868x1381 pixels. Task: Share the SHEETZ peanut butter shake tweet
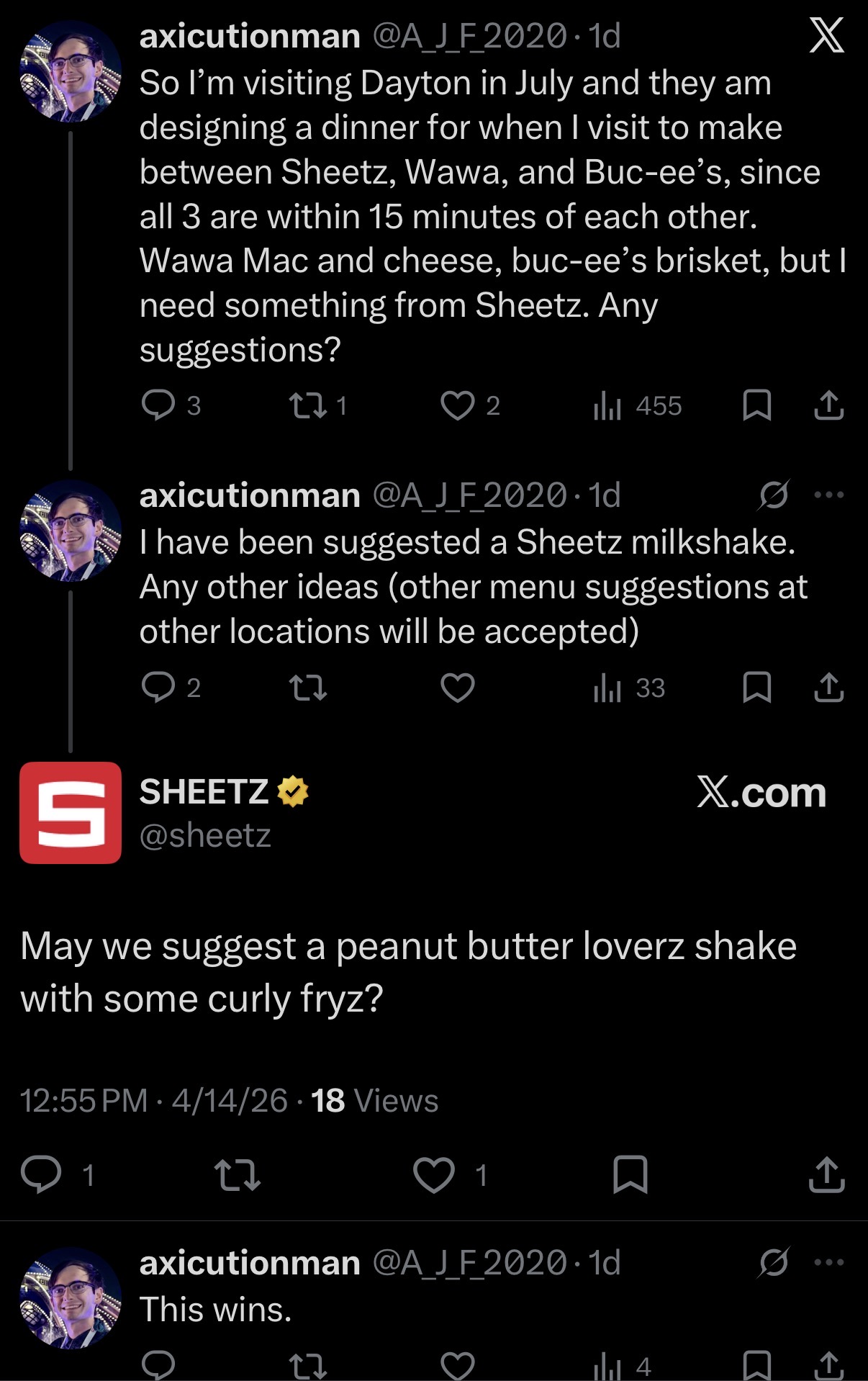pyautogui.click(x=827, y=1175)
